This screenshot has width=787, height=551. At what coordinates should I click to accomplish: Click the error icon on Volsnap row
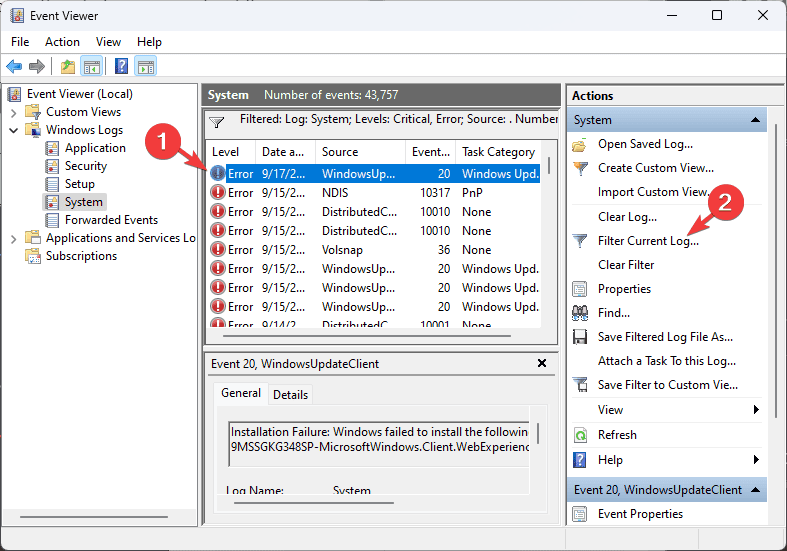pyautogui.click(x=218, y=250)
